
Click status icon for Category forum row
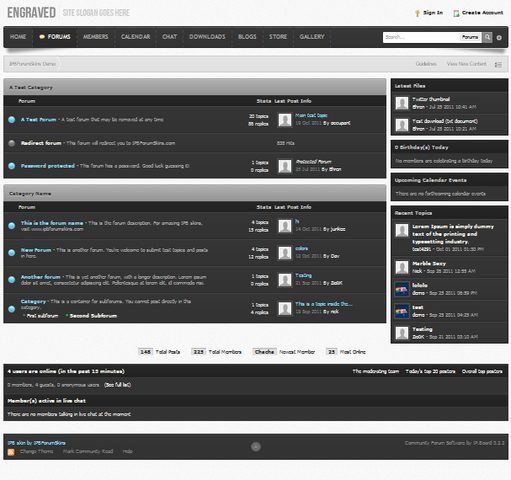(12, 309)
